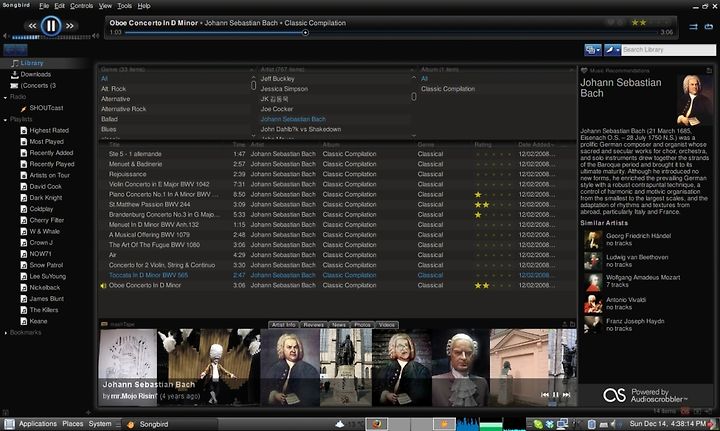Open similar artist Wolfgang Amadeus Mozart
This screenshot has width=720, height=431.
point(643,278)
